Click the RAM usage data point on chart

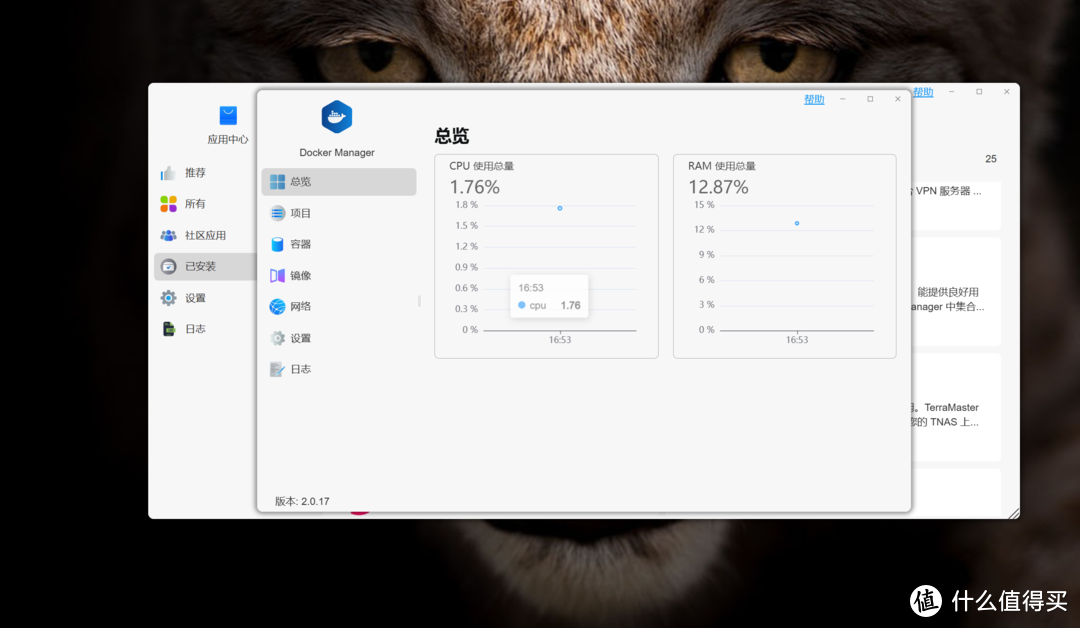(x=797, y=223)
